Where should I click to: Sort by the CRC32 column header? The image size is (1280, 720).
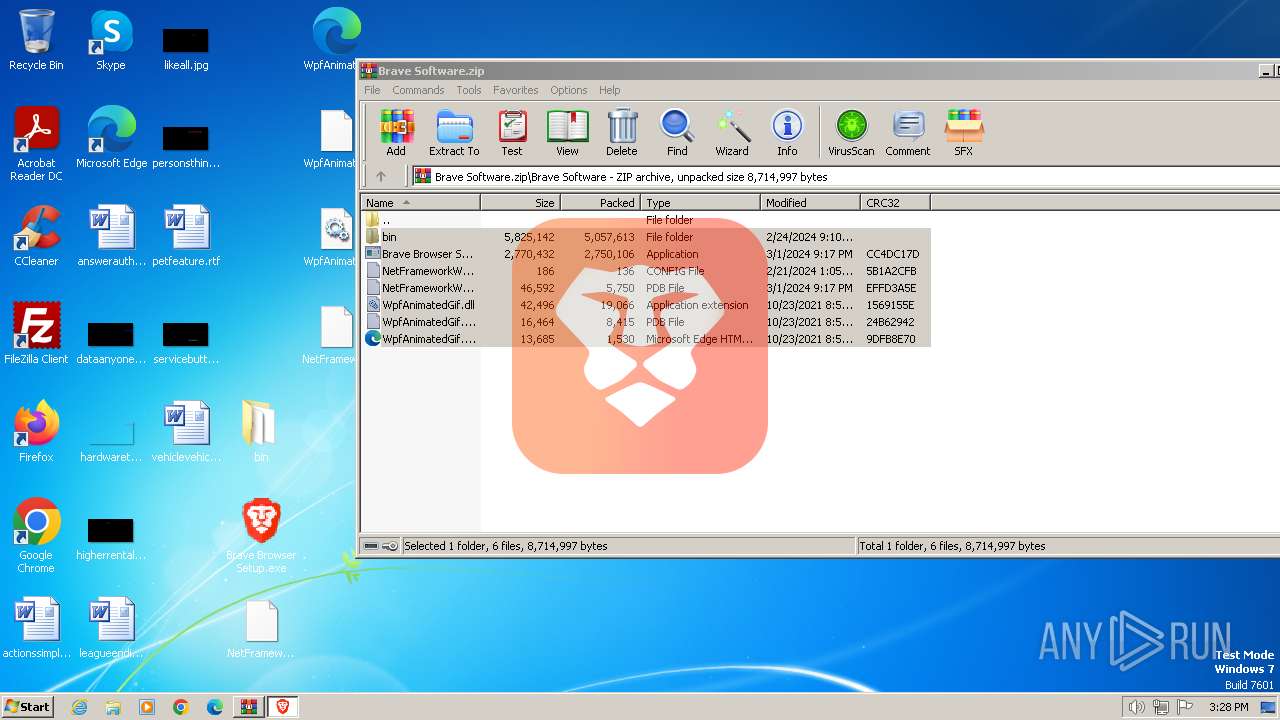pyautogui.click(x=895, y=203)
